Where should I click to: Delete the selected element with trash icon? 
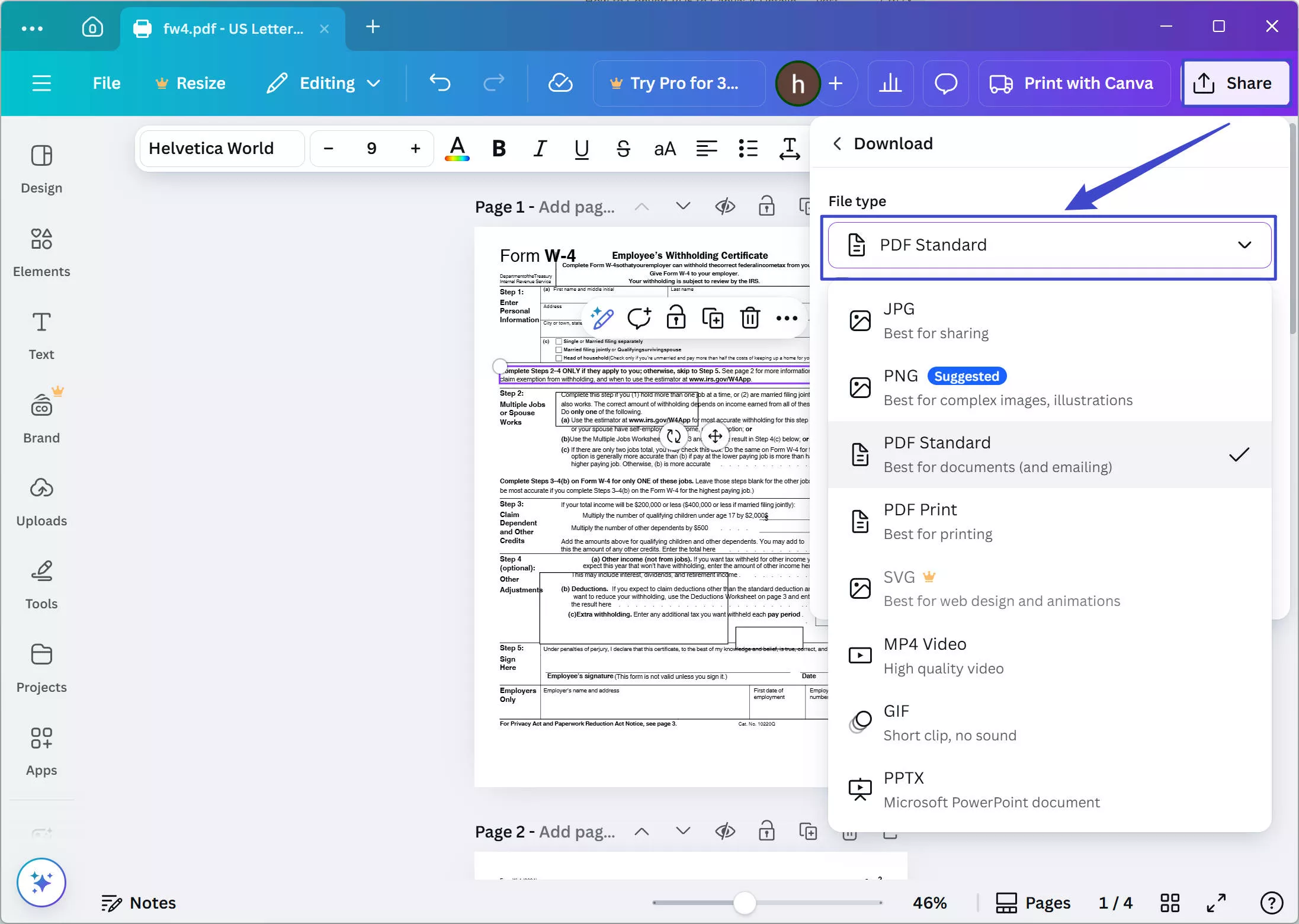(750, 317)
